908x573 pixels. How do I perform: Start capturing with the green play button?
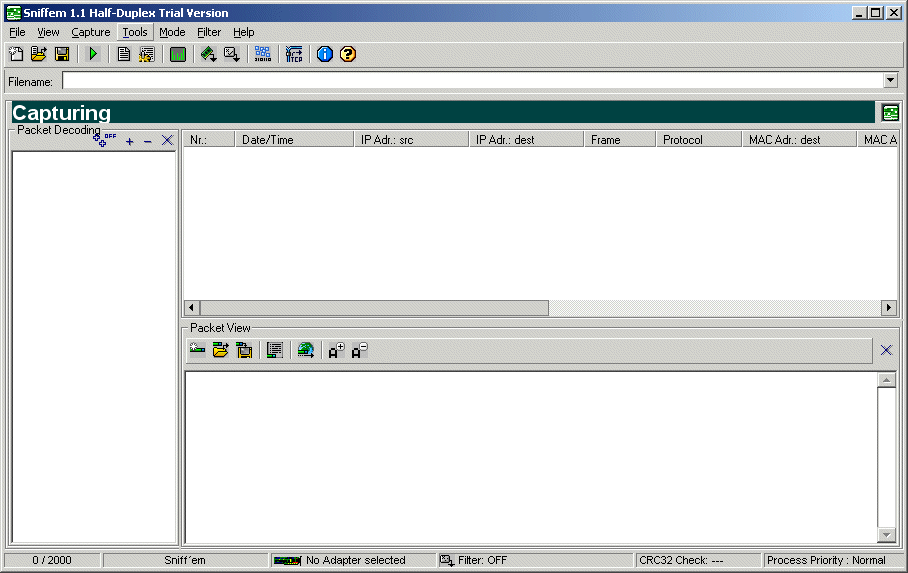[x=93, y=54]
